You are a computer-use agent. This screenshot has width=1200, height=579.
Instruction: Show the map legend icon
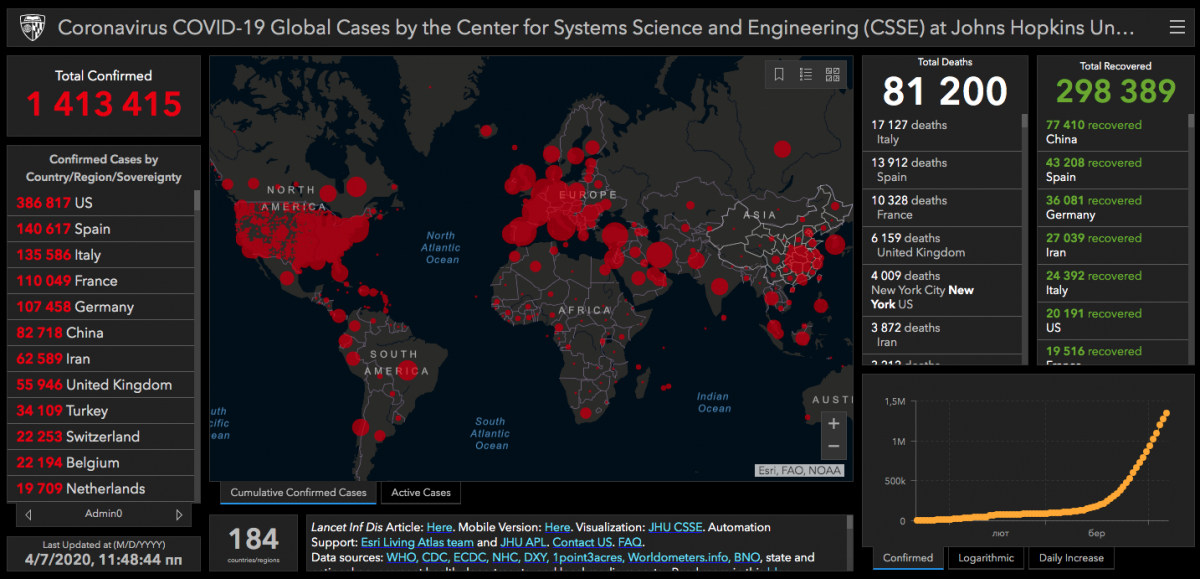[x=806, y=74]
